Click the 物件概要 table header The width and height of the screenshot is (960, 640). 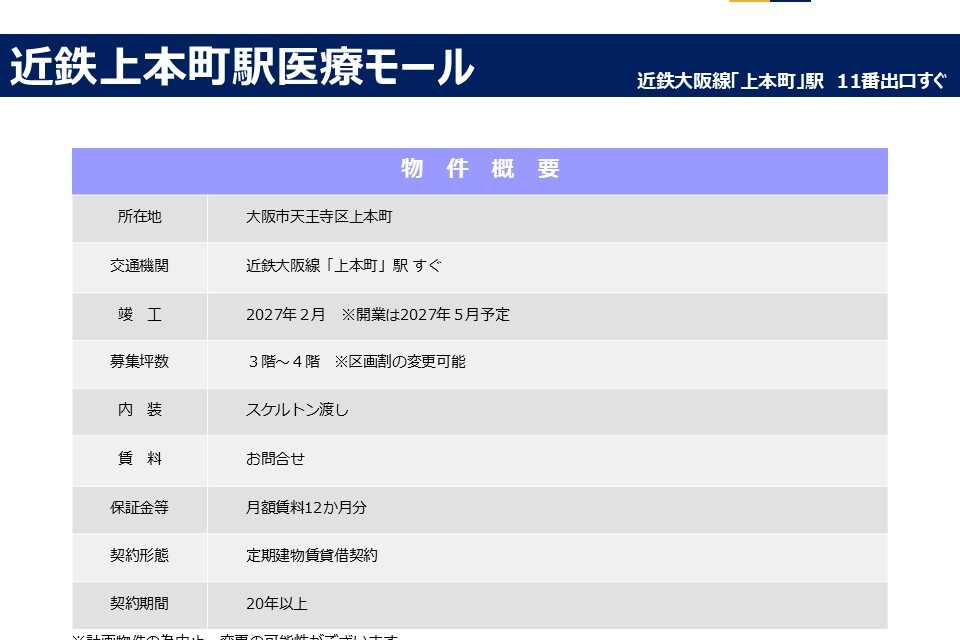click(480, 169)
